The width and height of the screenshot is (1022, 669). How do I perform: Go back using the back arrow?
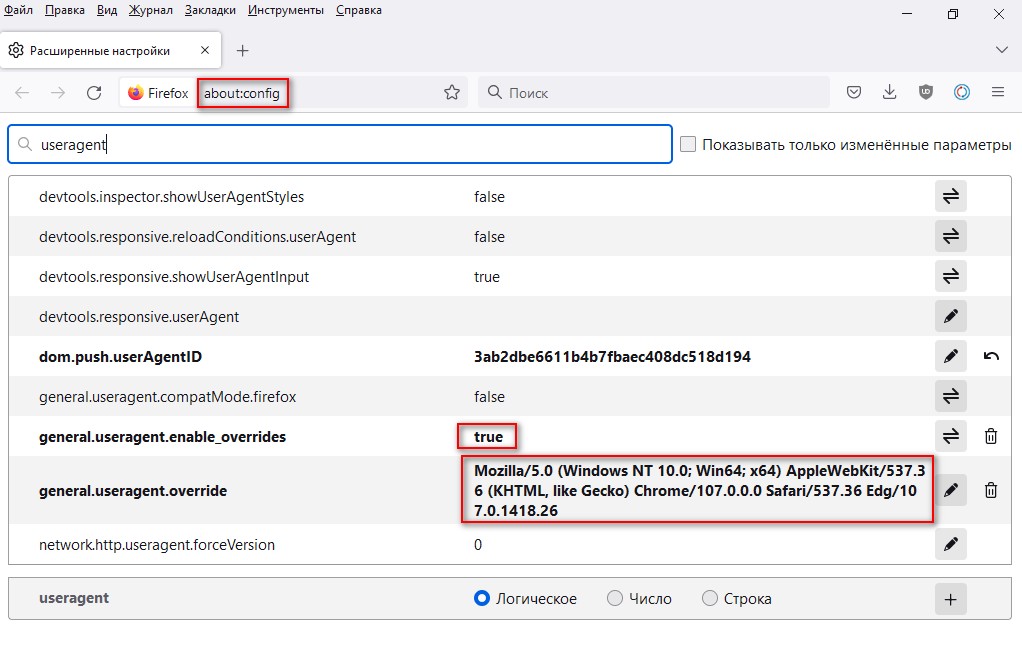[22, 93]
